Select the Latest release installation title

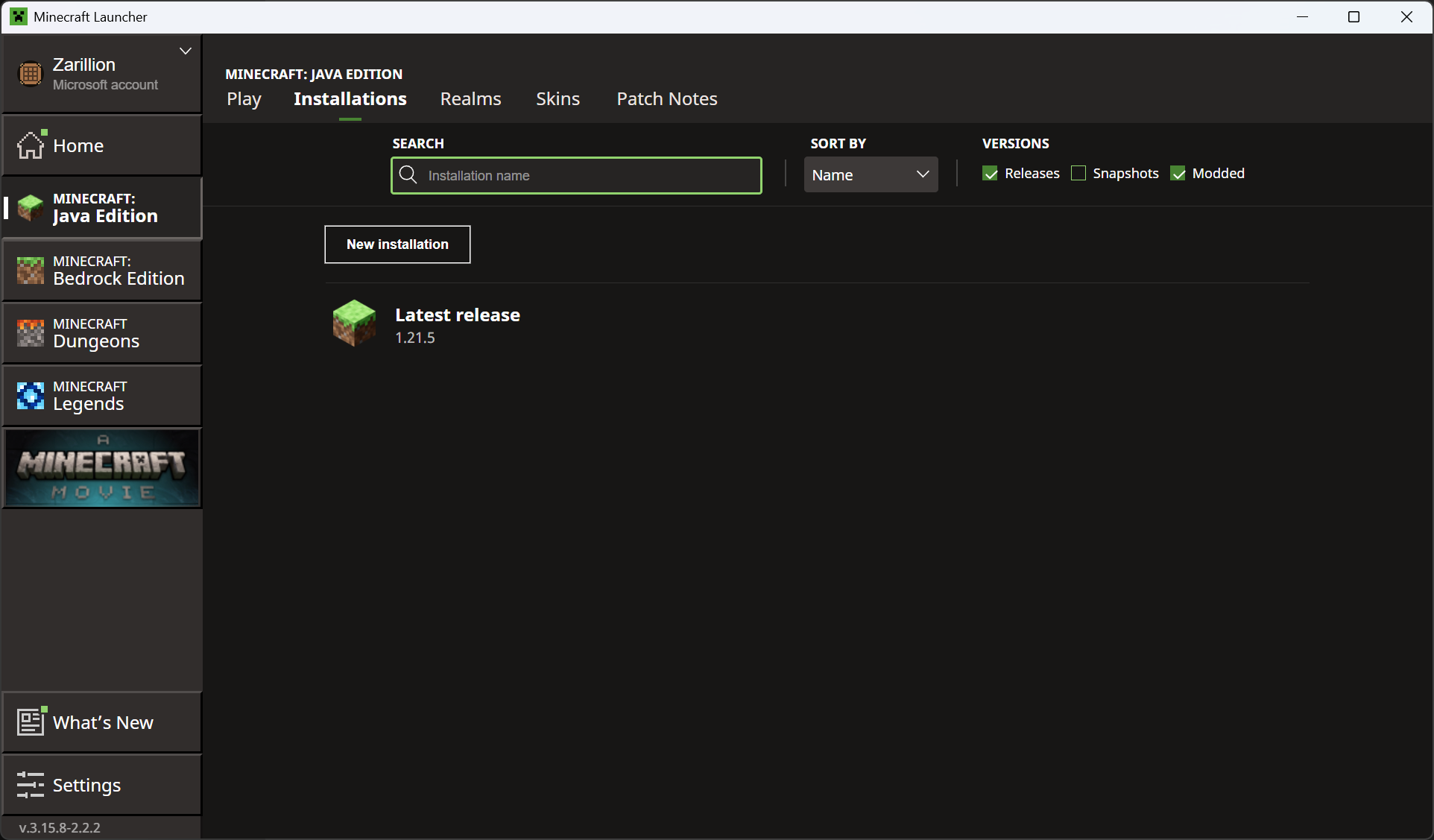pos(458,315)
